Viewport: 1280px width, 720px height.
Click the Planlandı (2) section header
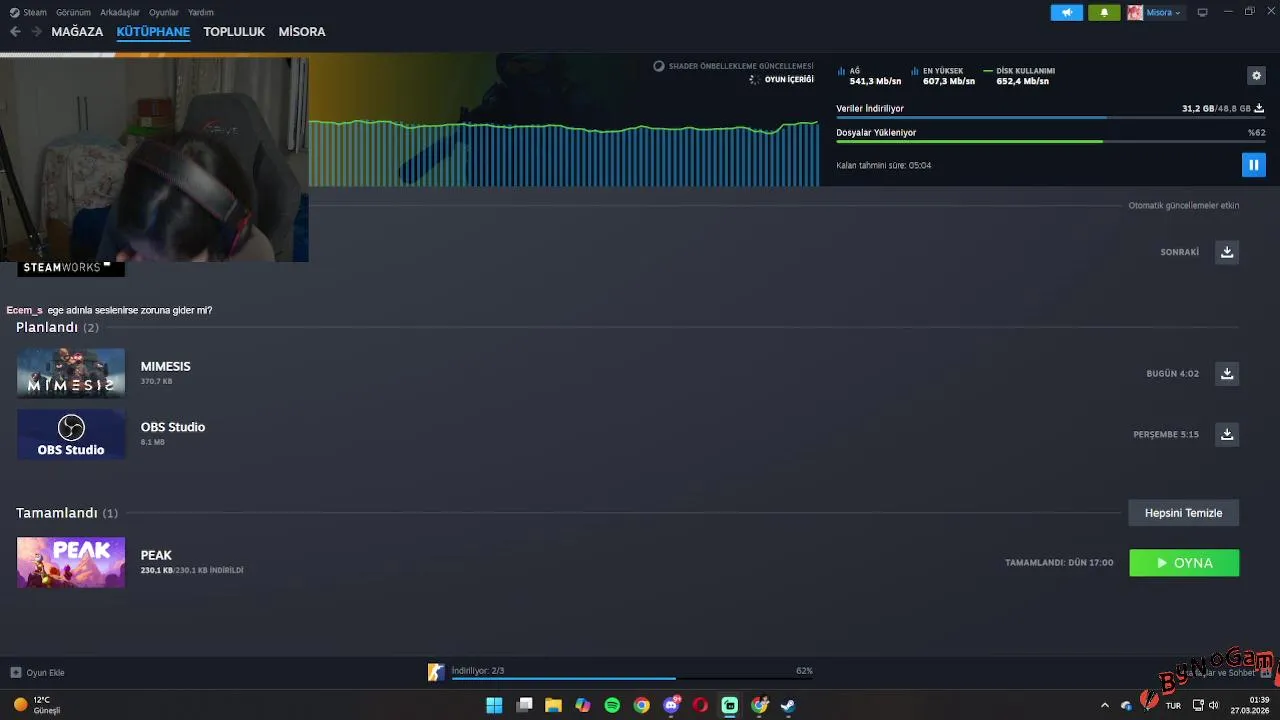pyautogui.click(x=57, y=328)
